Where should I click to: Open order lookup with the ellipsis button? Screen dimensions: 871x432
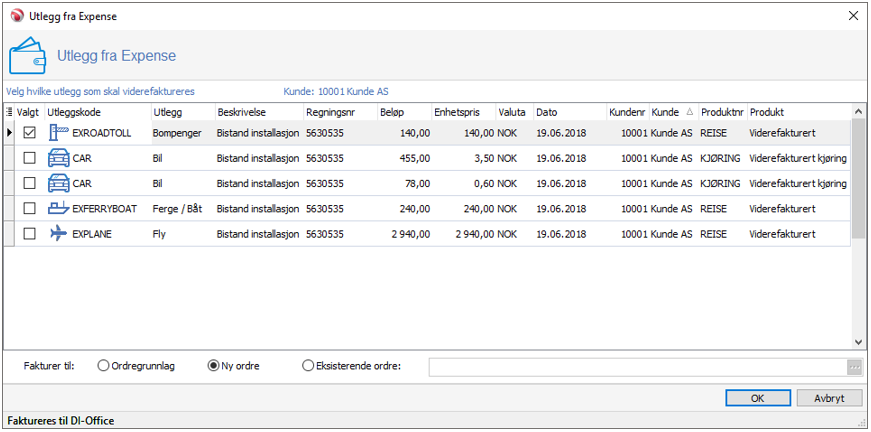853,367
